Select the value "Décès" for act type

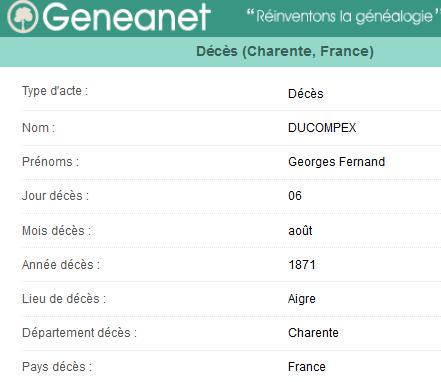click(306, 94)
